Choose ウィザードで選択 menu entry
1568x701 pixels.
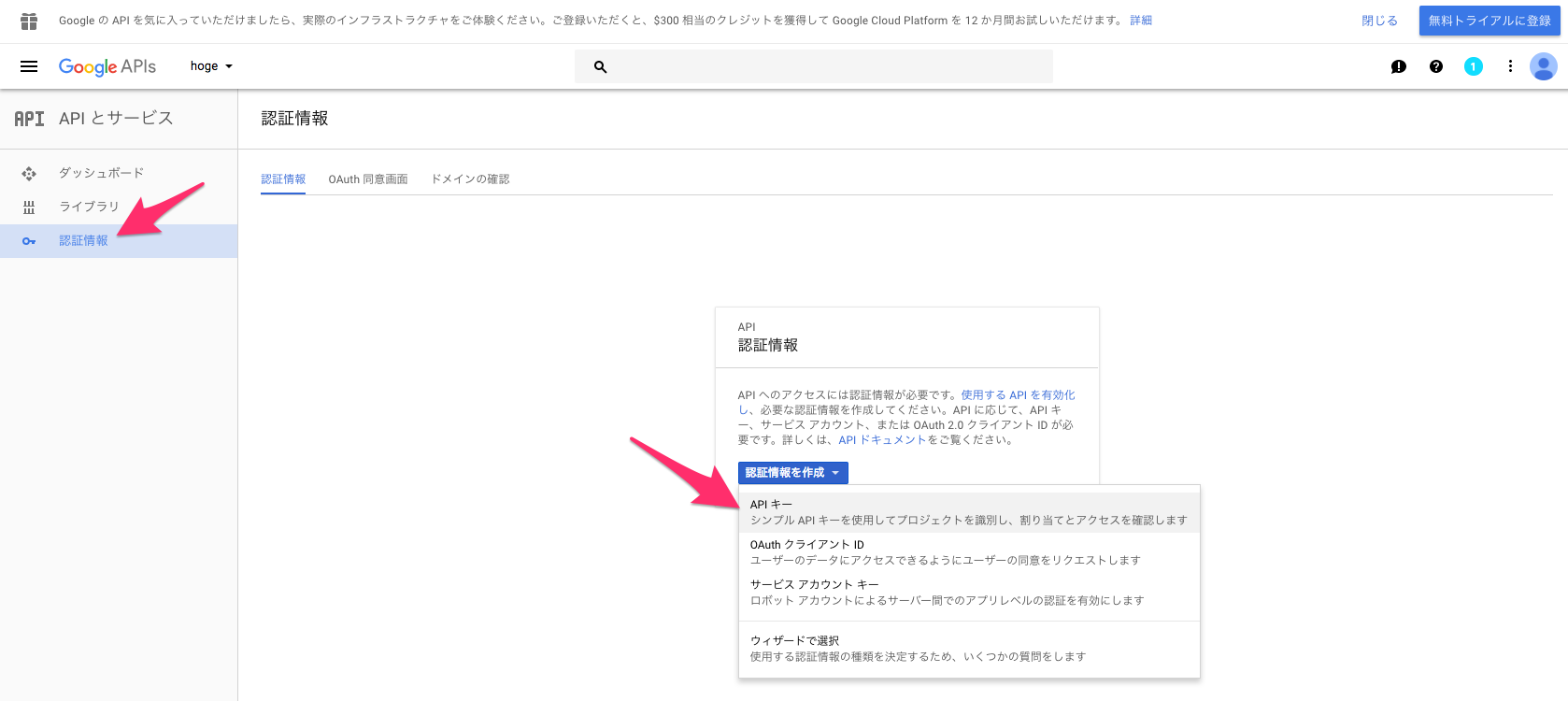969,649
